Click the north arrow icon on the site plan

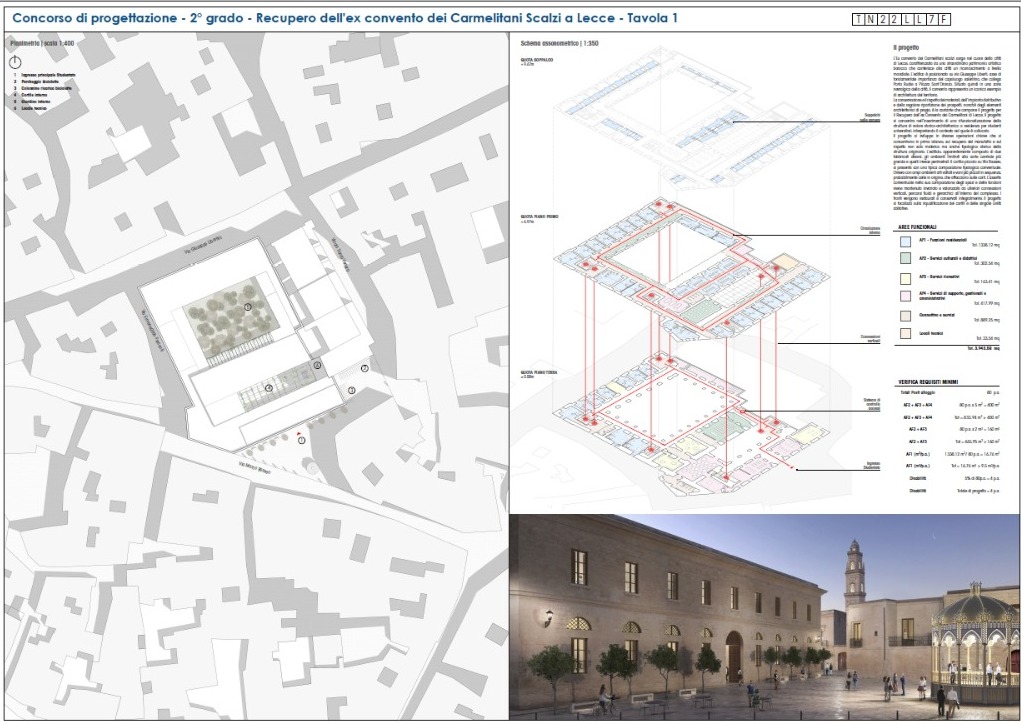[15, 62]
